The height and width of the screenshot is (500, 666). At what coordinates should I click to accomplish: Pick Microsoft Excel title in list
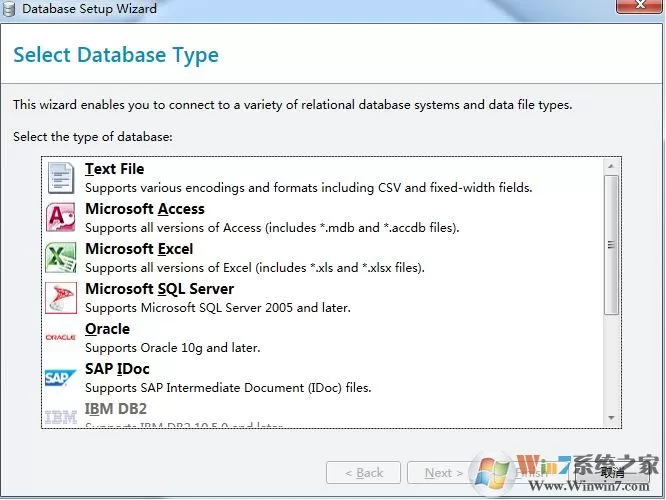click(139, 249)
